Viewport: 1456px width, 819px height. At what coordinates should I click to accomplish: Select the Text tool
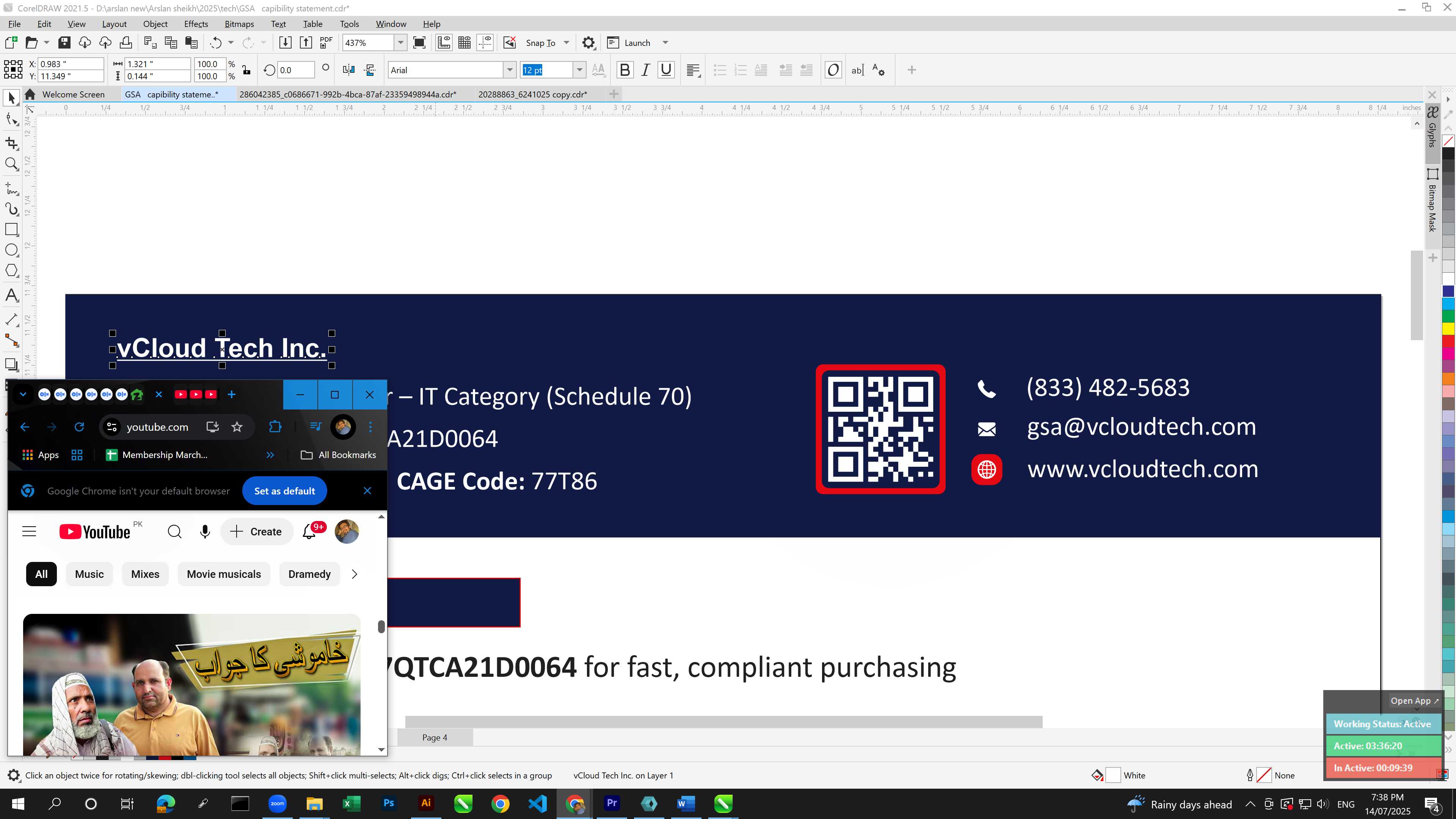(x=11, y=295)
